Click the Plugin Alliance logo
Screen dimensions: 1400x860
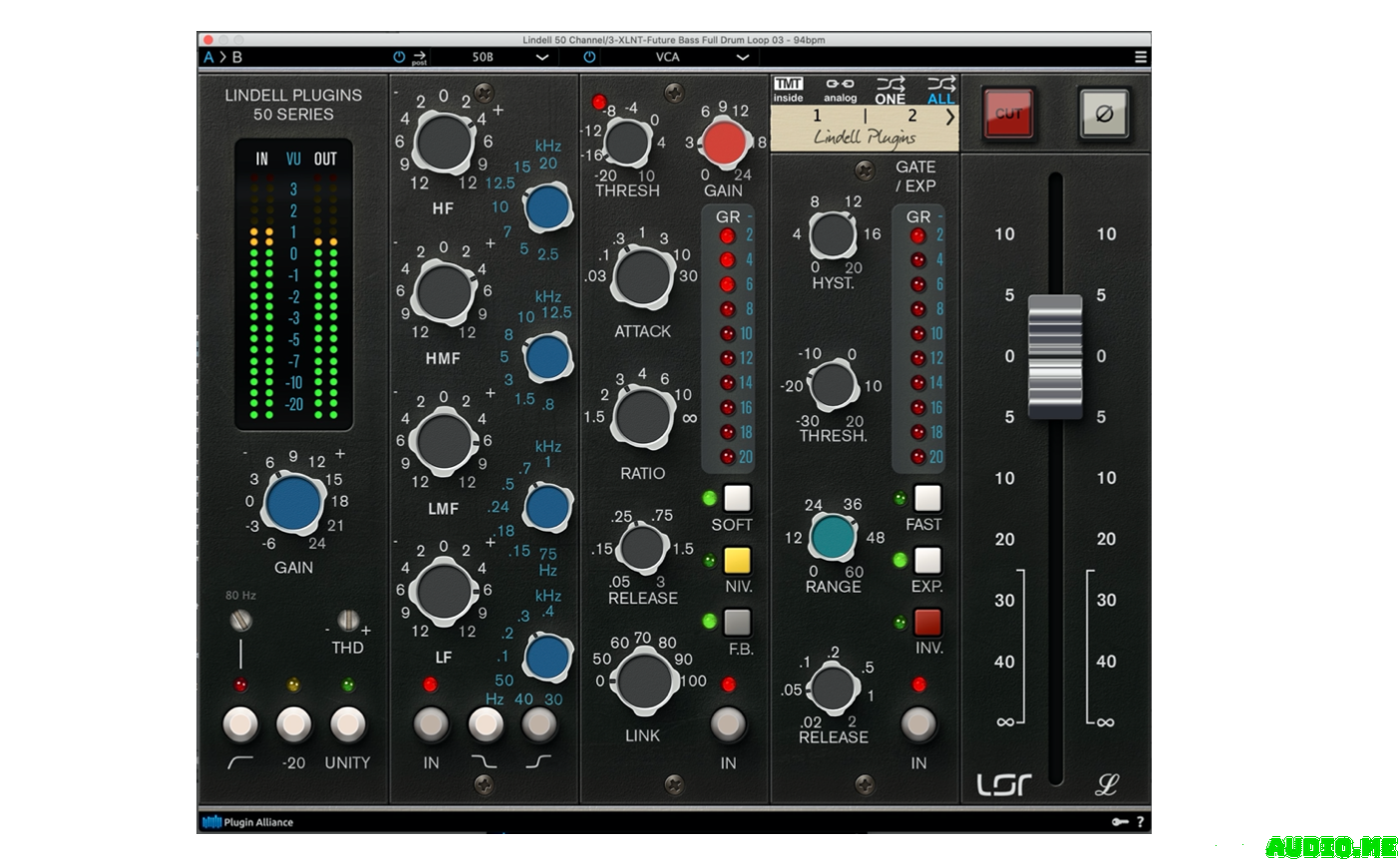pos(247,822)
